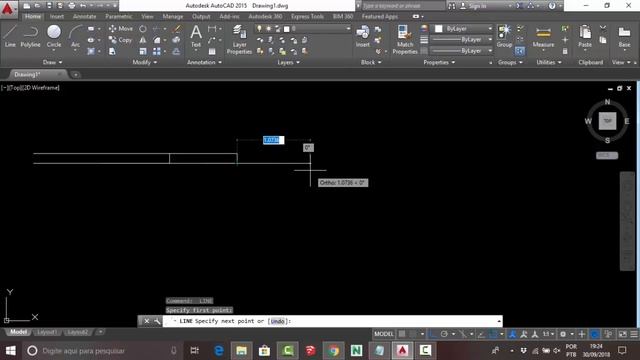The height and width of the screenshot is (360, 640).
Task: Open Layer Properties manager
Action: point(240,40)
